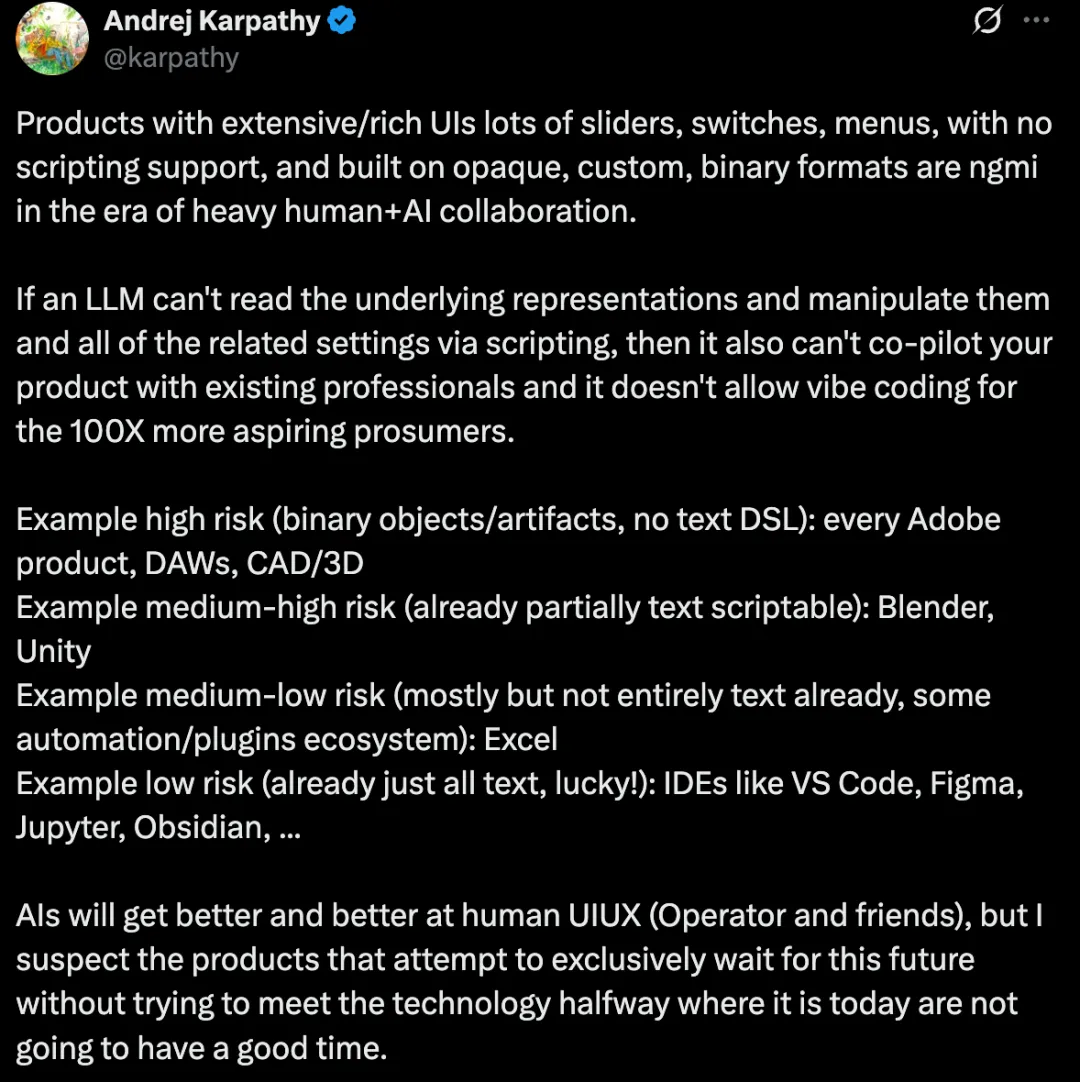Click the word "Blender" in the tweet

(935, 608)
